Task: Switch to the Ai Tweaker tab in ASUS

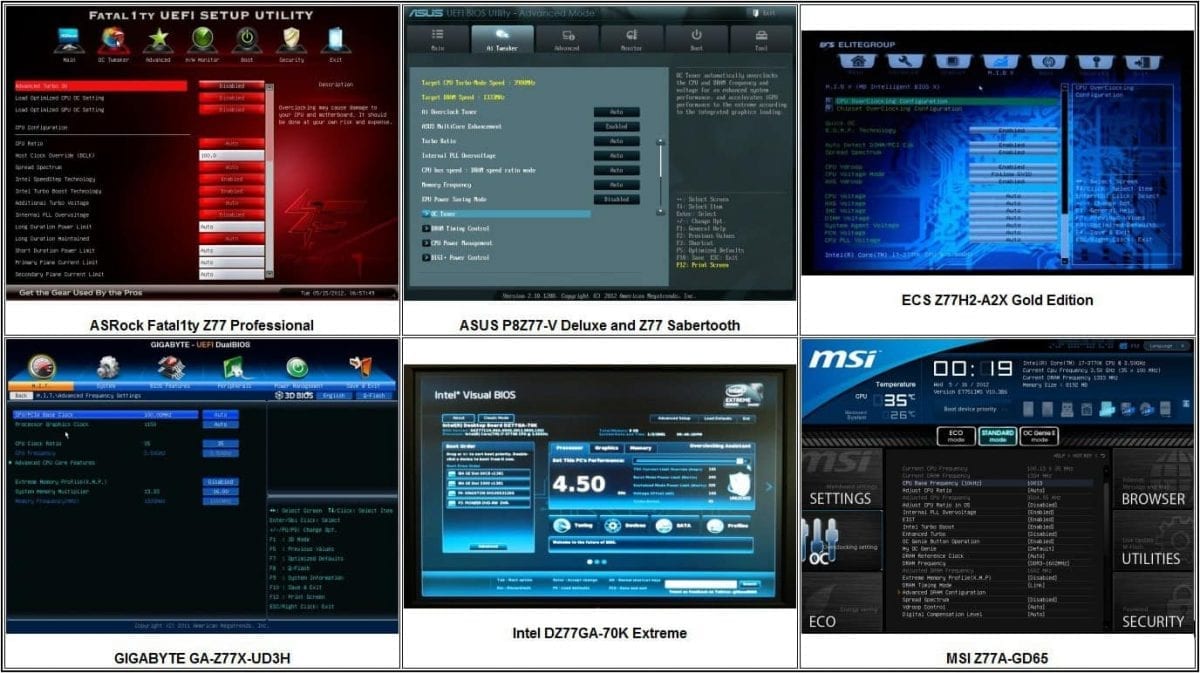Action: pyautogui.click(x=503, y=40)
